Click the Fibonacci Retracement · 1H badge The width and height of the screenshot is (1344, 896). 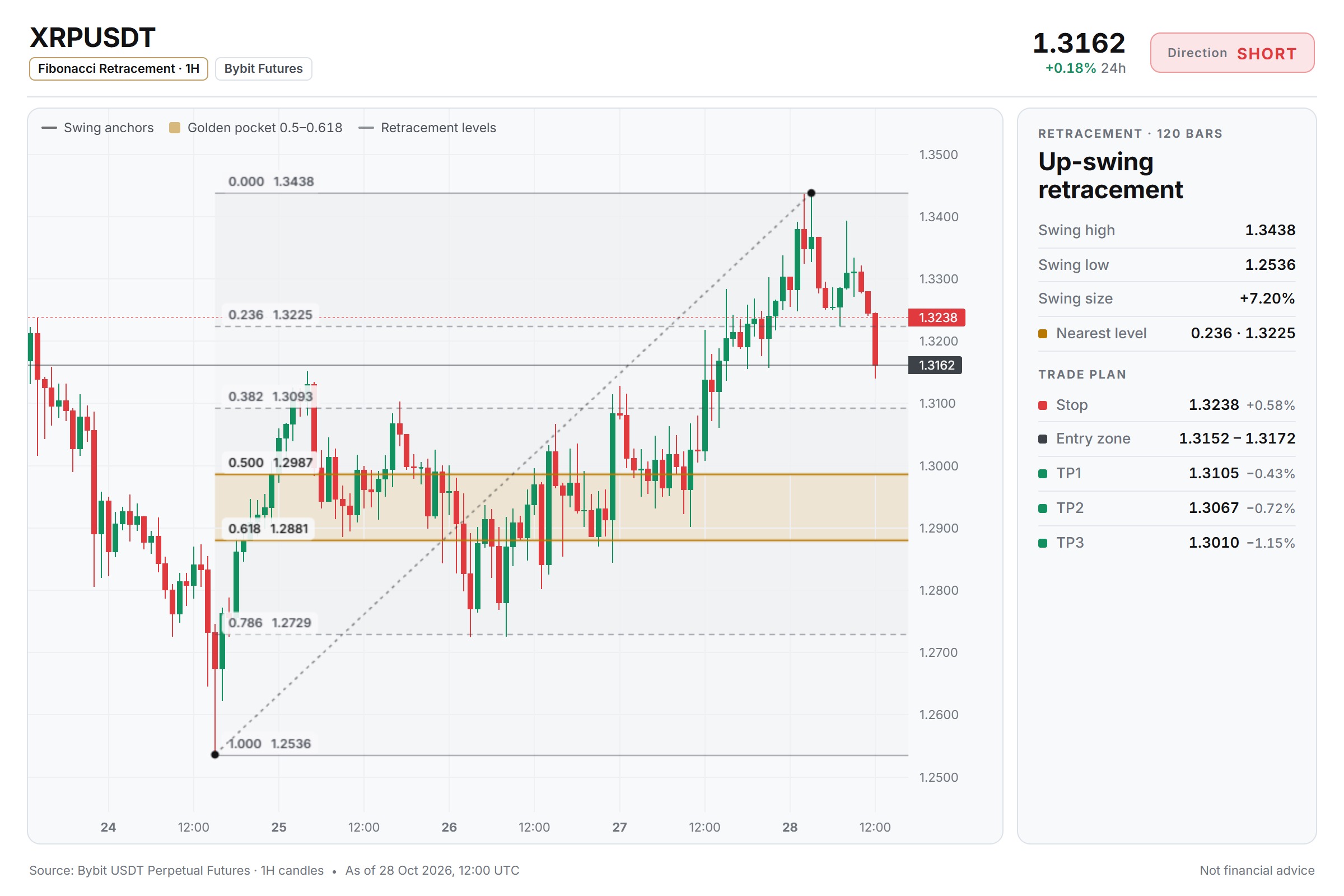(x=118, y=68)
